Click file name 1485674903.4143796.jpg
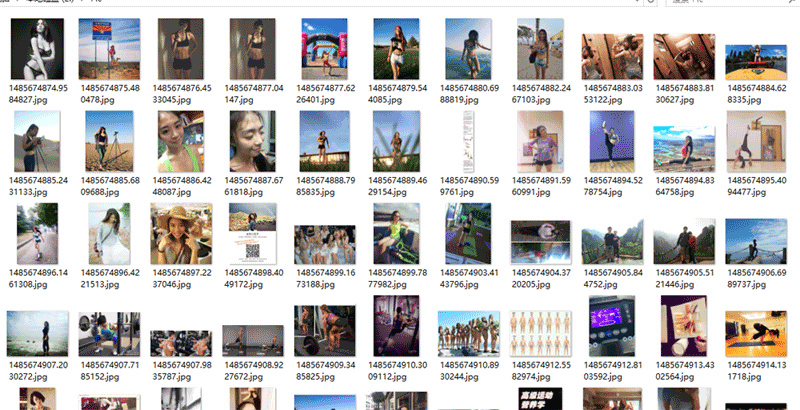The height and width of the screenshot is (410, 800). (x=469, y=278)
